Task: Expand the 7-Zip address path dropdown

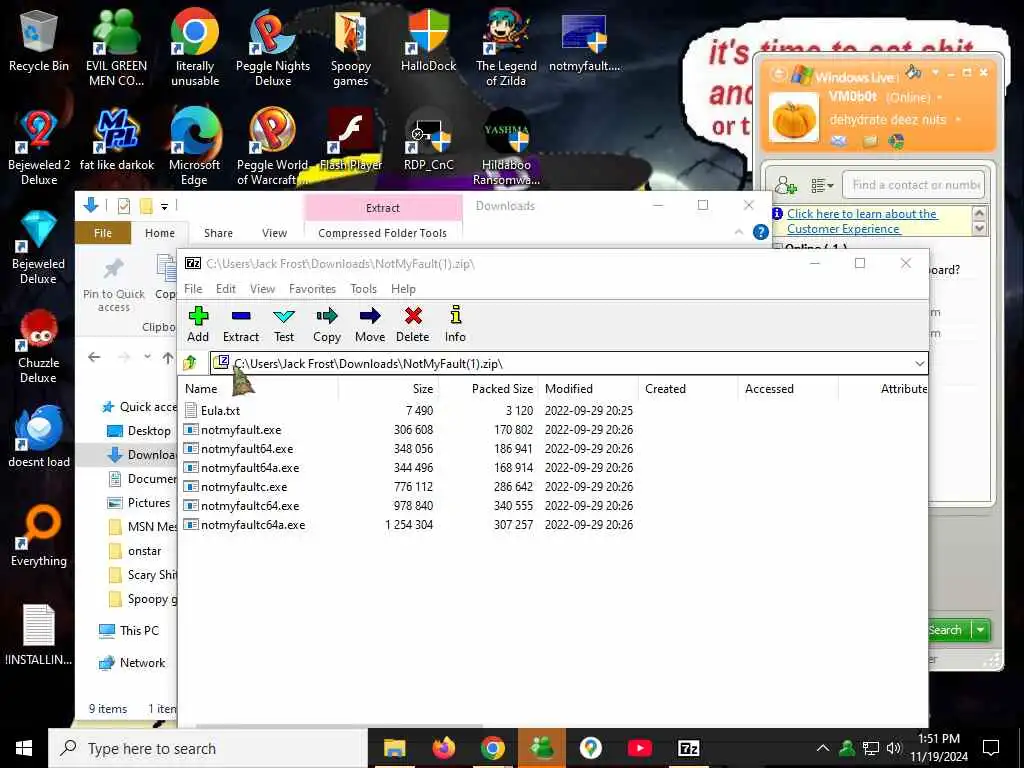Action: pyautogui.click(x=919, y=364)
